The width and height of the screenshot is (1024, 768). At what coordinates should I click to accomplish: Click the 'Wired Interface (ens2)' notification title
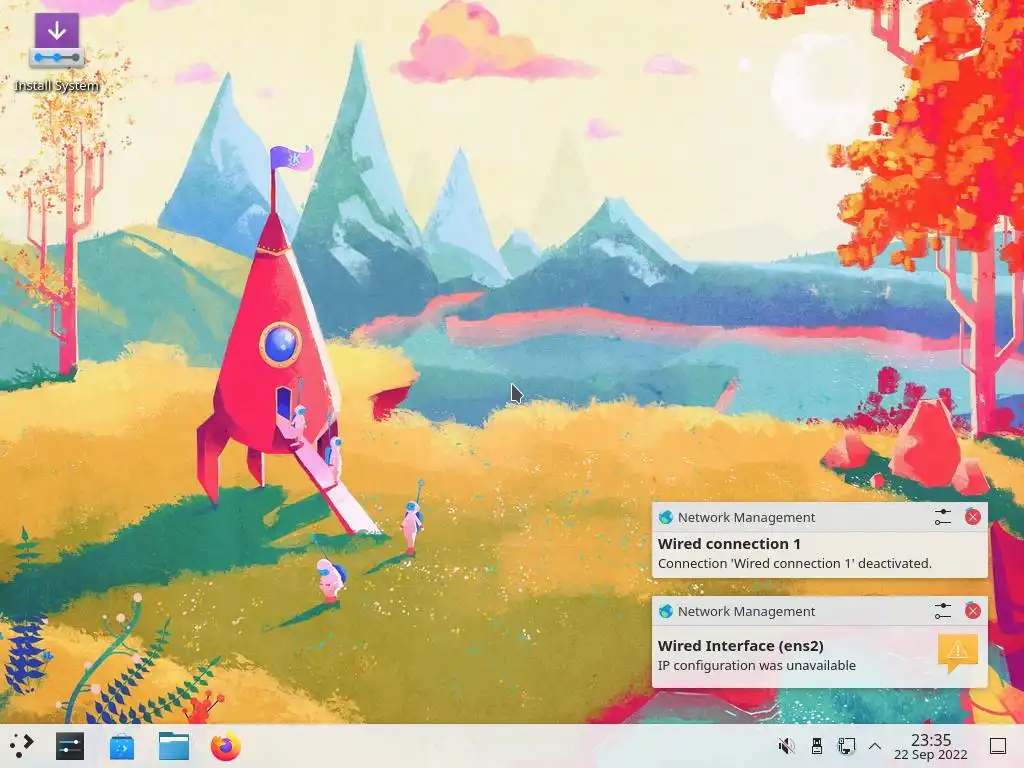[741, 646]
